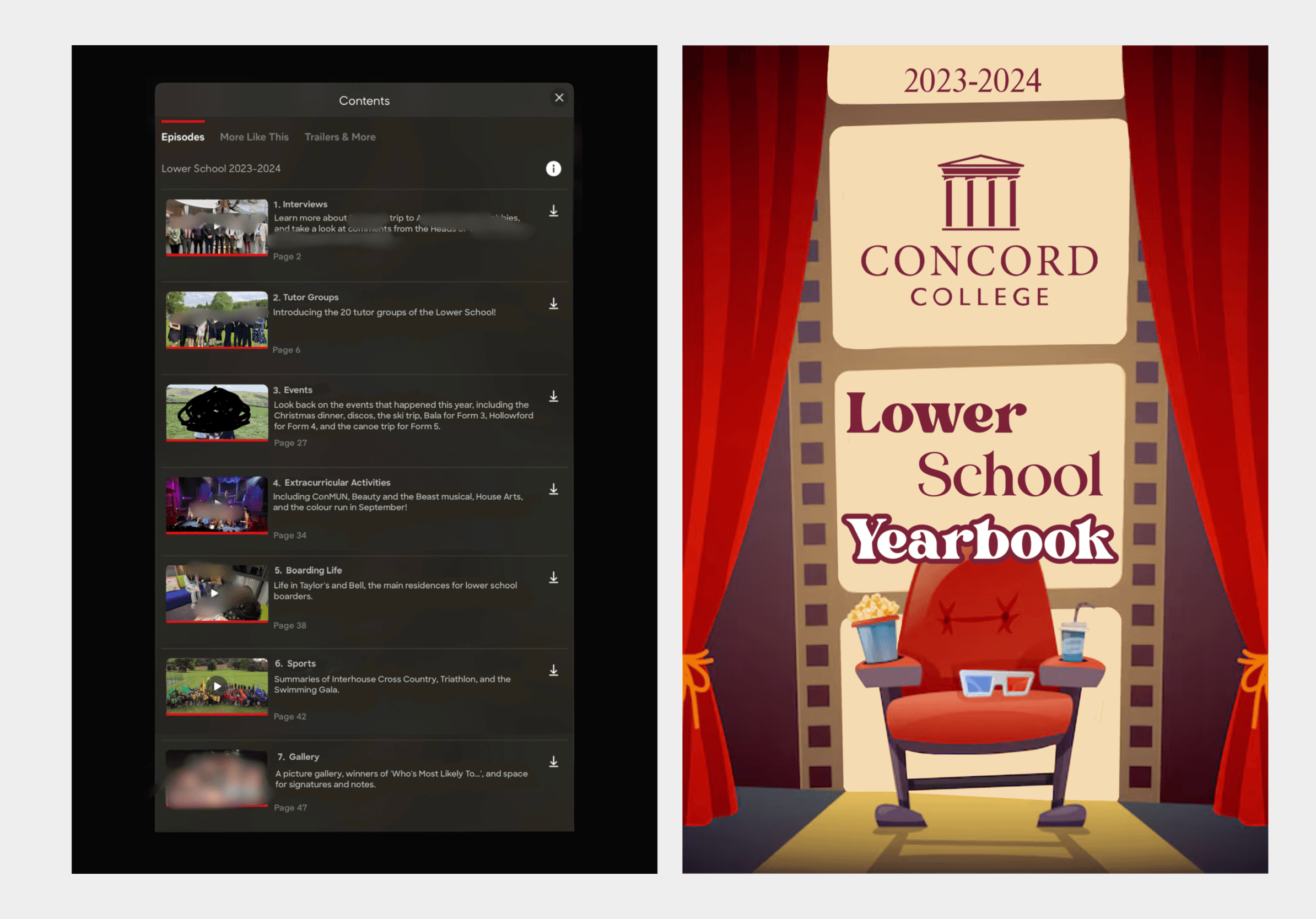Viewport: 1316px width, 919px height.
Task: Click the Boarding Life download icon
Action: pos(553,577)
